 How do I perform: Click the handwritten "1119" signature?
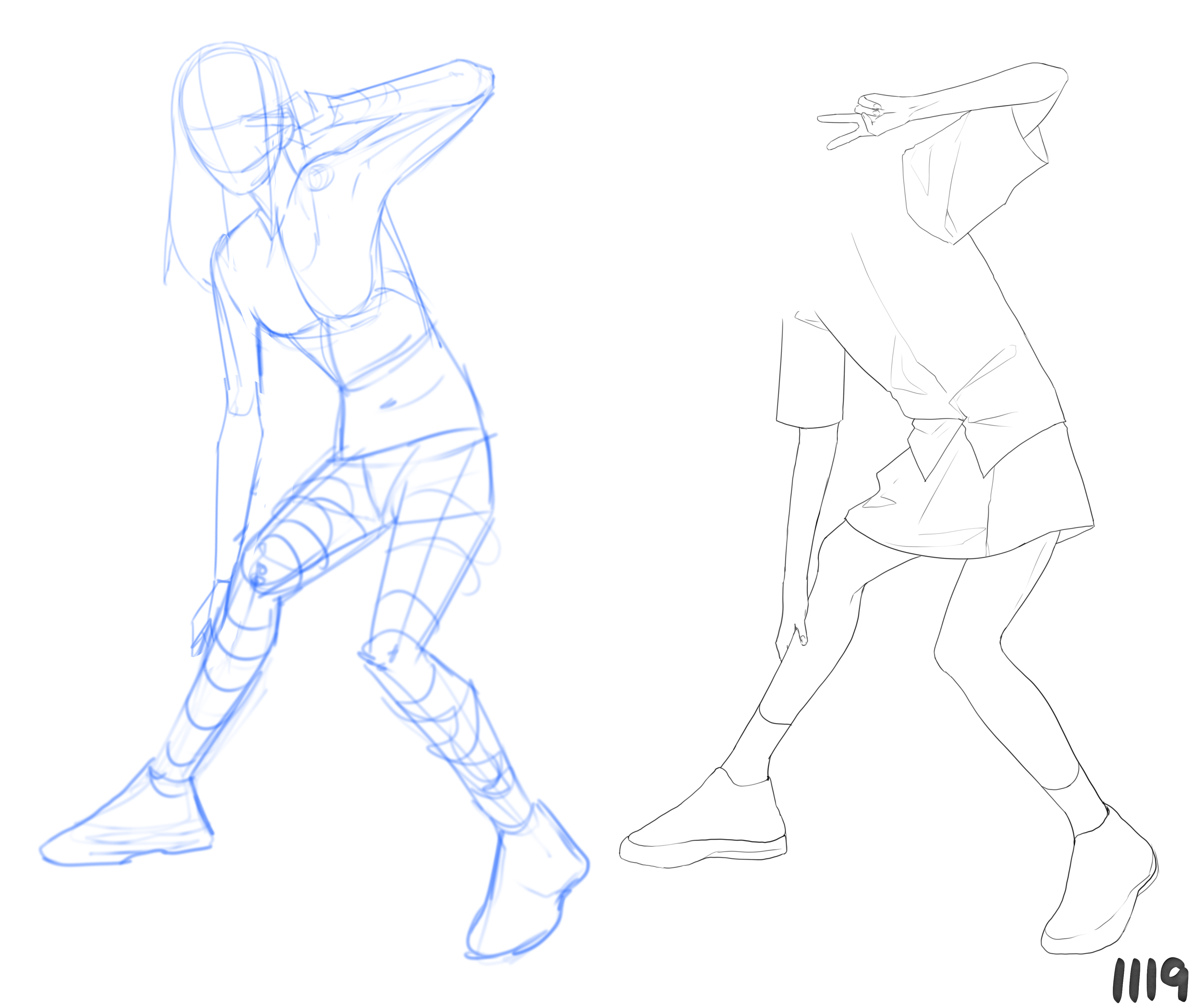point(1150,980)
